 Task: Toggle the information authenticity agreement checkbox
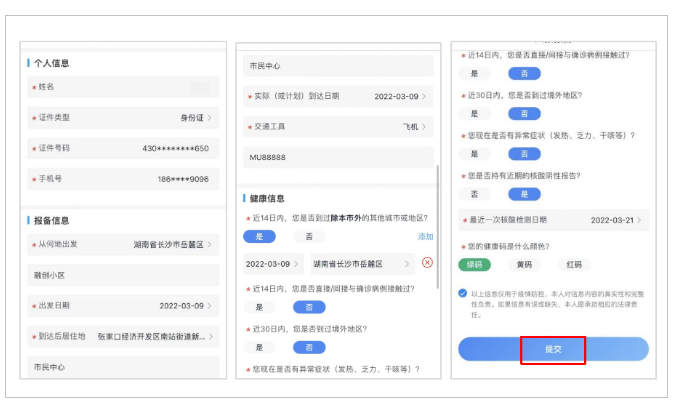463,293
